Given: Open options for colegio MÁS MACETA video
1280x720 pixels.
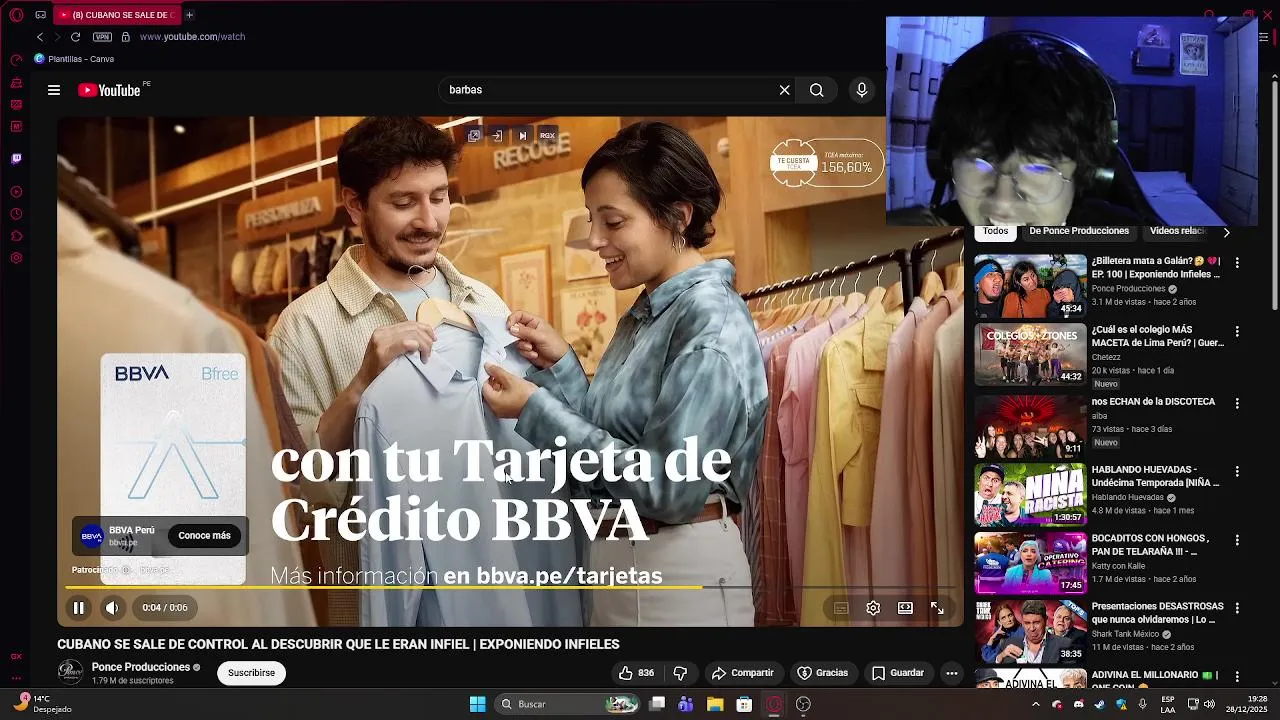Looking at the screenshot, I should click(1237, 331).
